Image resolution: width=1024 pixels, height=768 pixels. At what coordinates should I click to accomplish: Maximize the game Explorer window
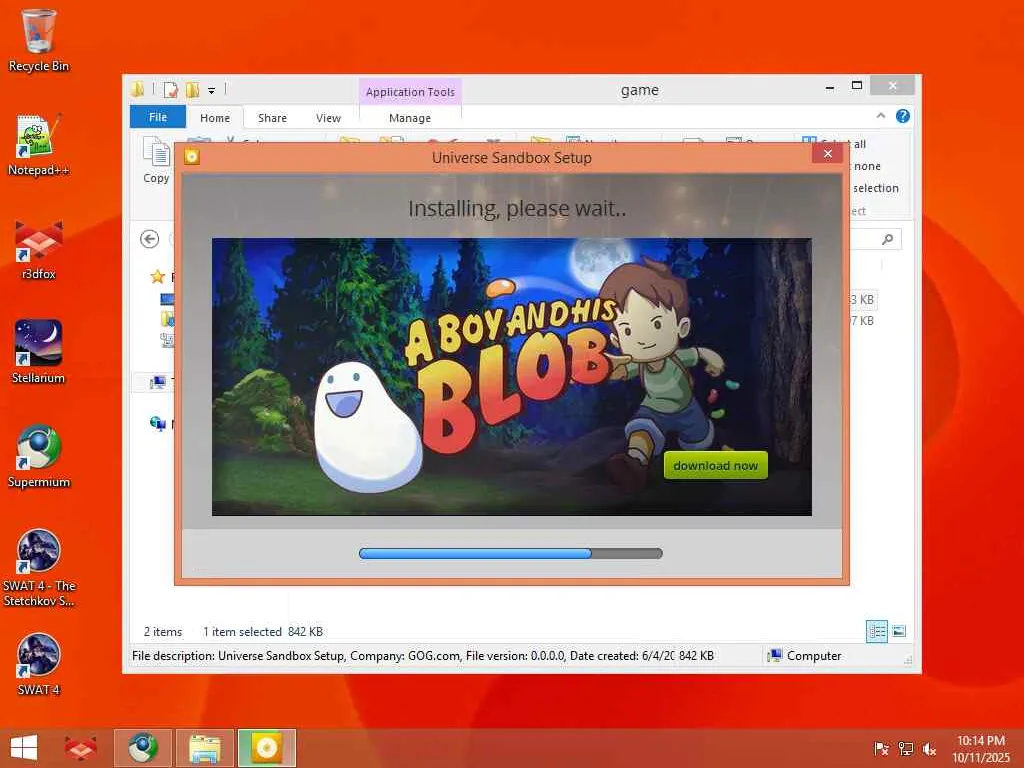(857, 86)
